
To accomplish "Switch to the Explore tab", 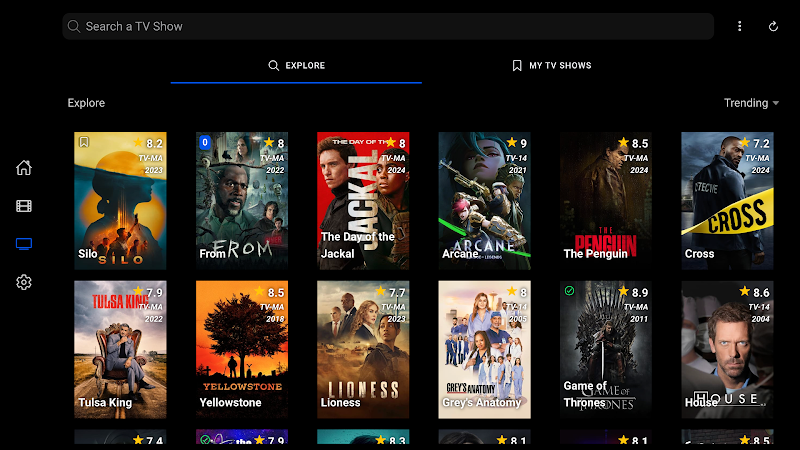I will (x=296, y=66).
